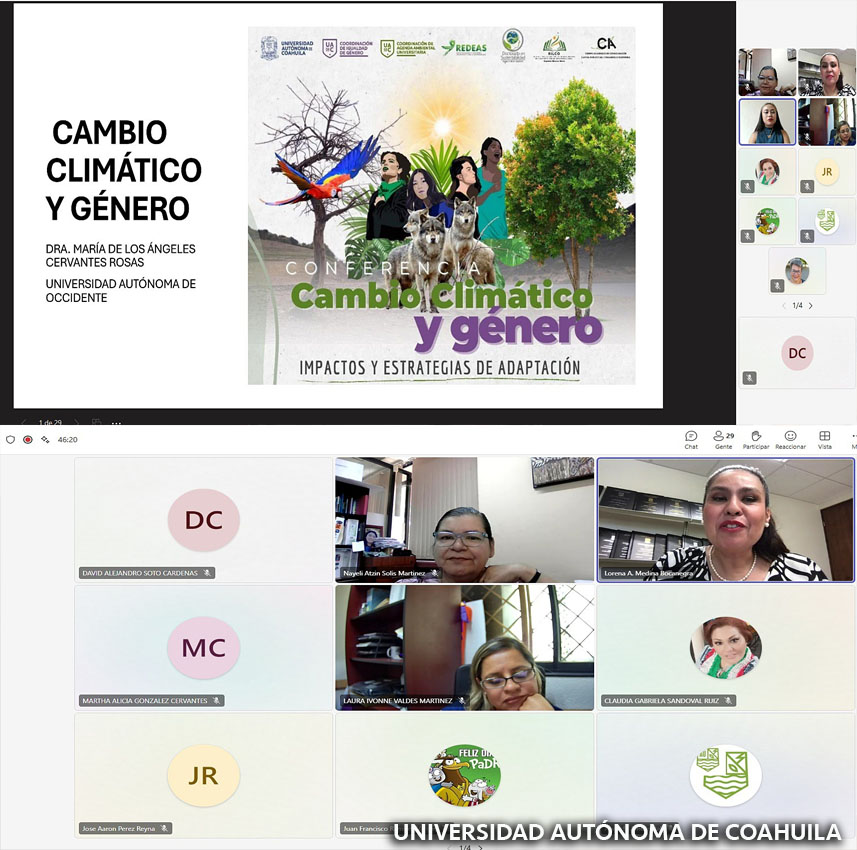
Task: Go to previous page of side gallery
Action: pyautogui.click(x=783, y=305)
